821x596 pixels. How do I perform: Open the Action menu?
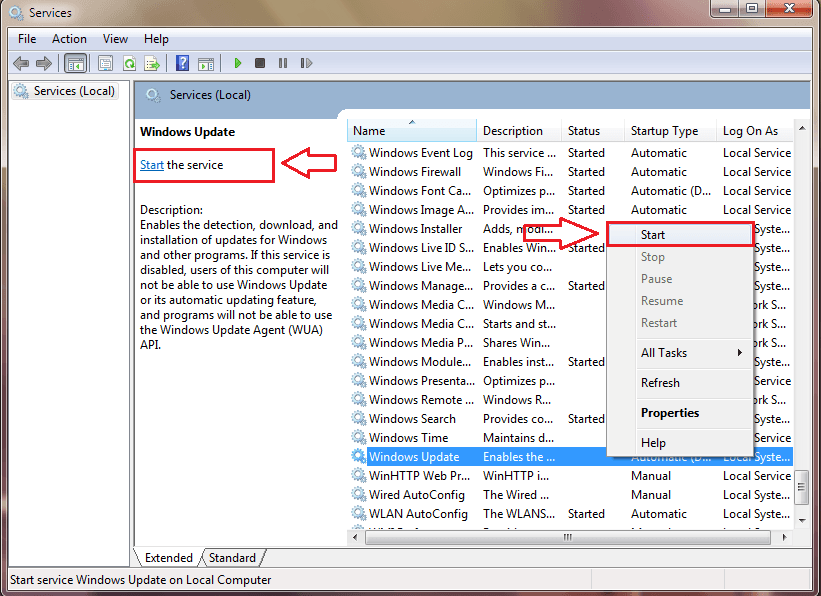tap(69, 38)
